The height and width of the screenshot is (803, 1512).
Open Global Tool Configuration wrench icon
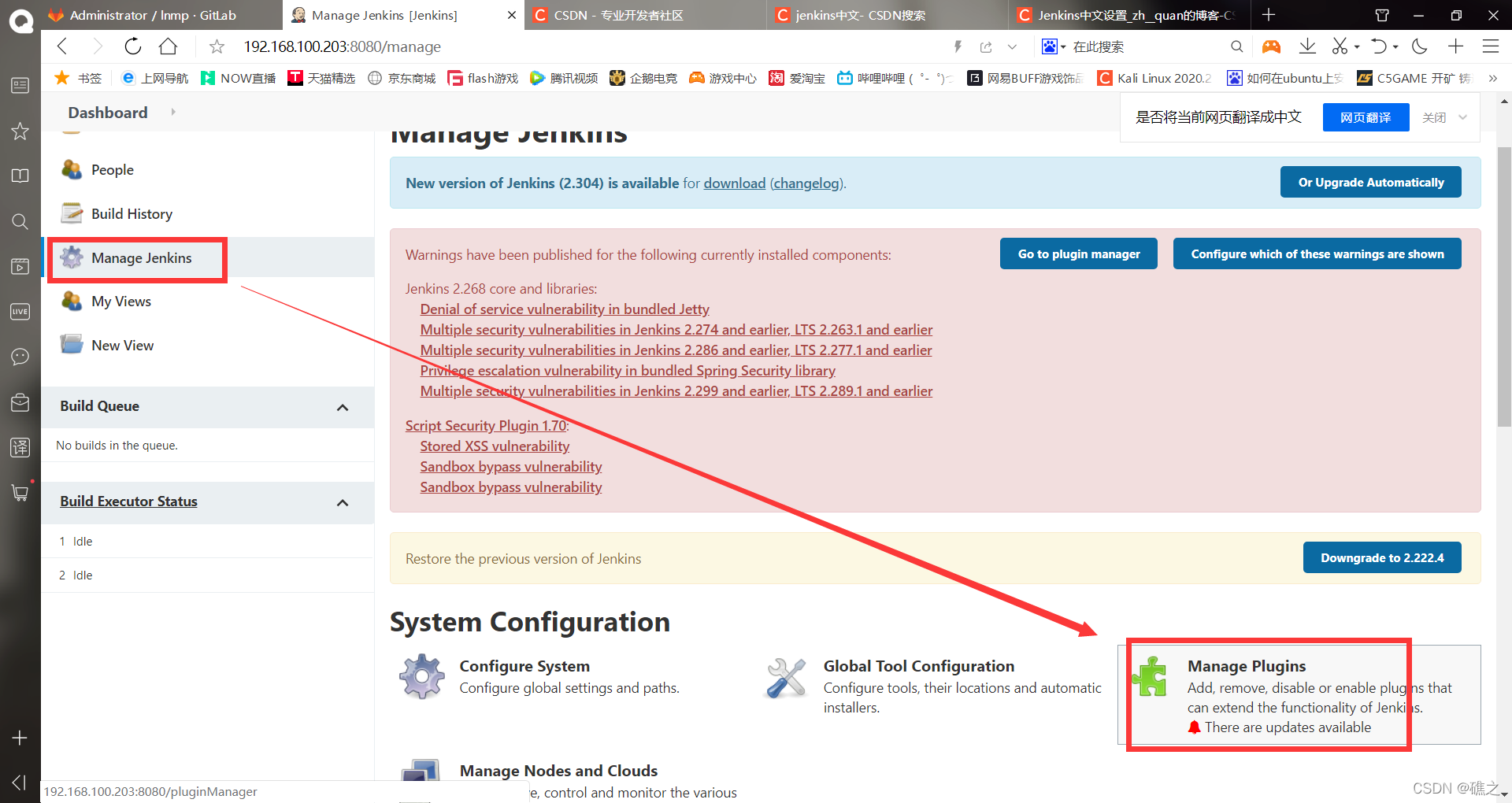pyautogui.click(x=786, y=677)
